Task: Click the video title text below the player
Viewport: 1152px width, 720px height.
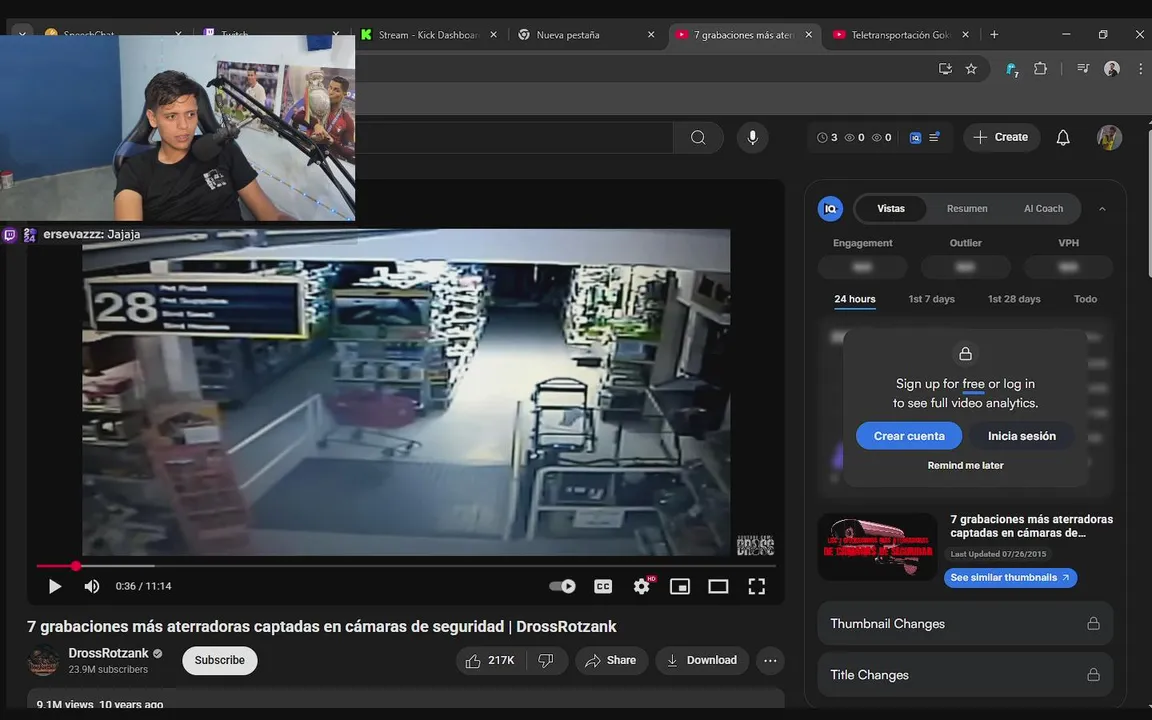Action: (322, 627)
